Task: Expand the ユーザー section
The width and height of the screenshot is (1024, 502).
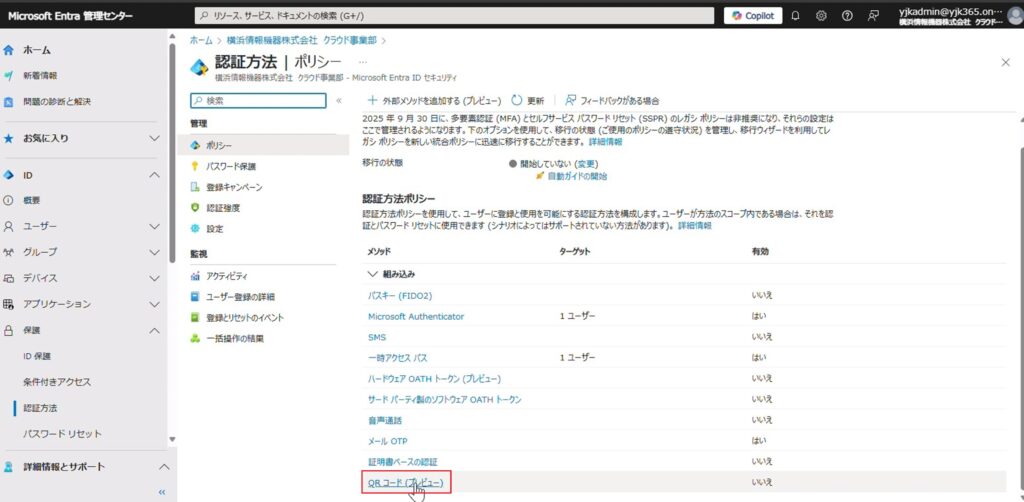Action: pos(154,227)
